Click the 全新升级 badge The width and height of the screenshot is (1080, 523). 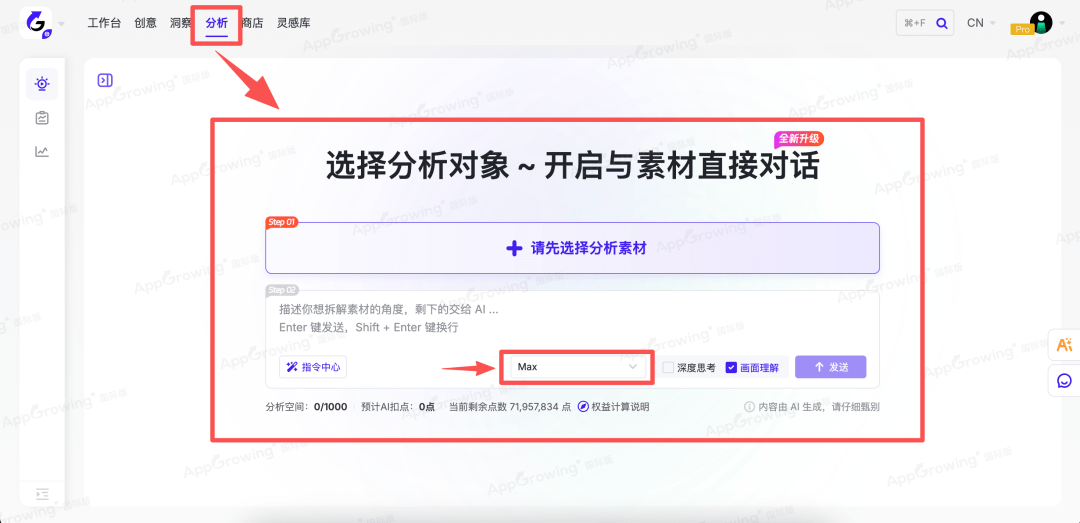point(799,139)
